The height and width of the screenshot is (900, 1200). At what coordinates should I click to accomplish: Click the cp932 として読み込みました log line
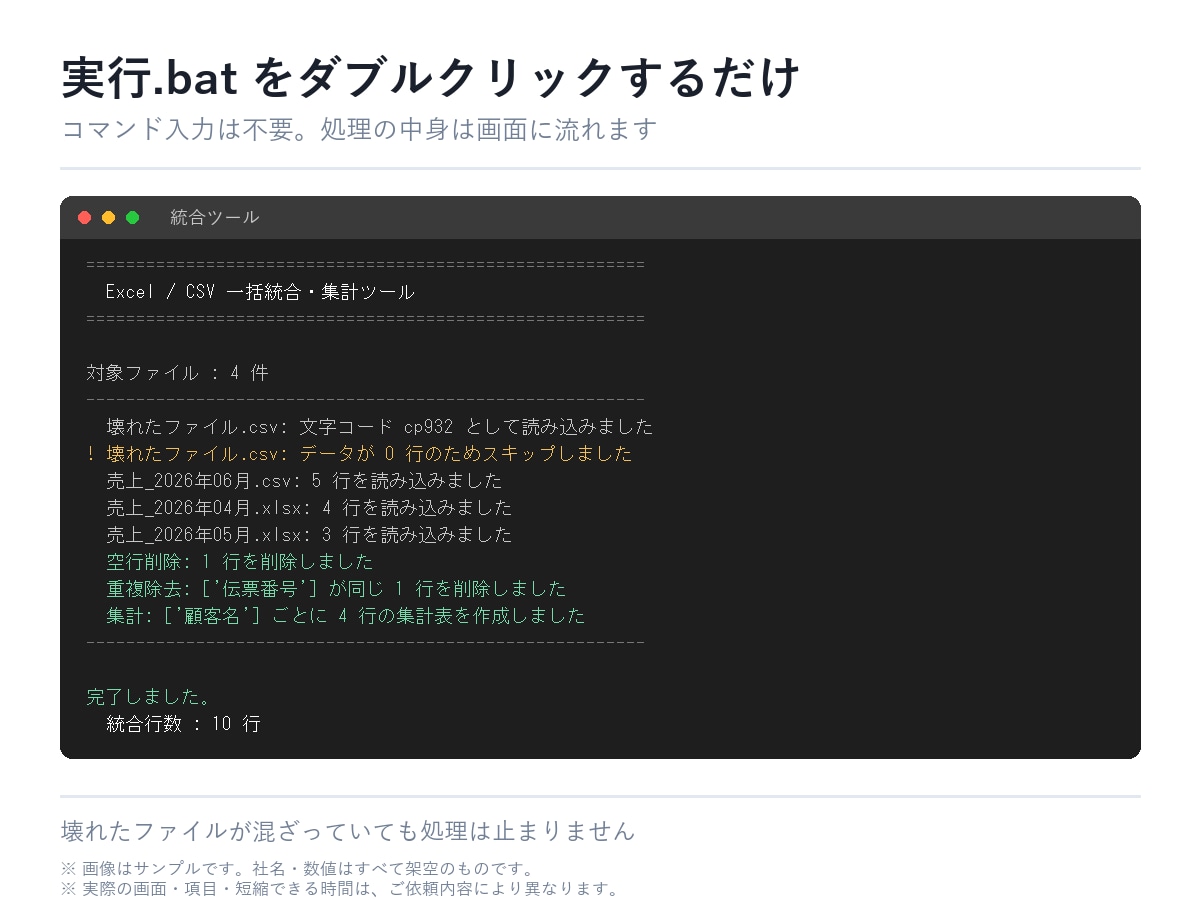tap(380, 427)
